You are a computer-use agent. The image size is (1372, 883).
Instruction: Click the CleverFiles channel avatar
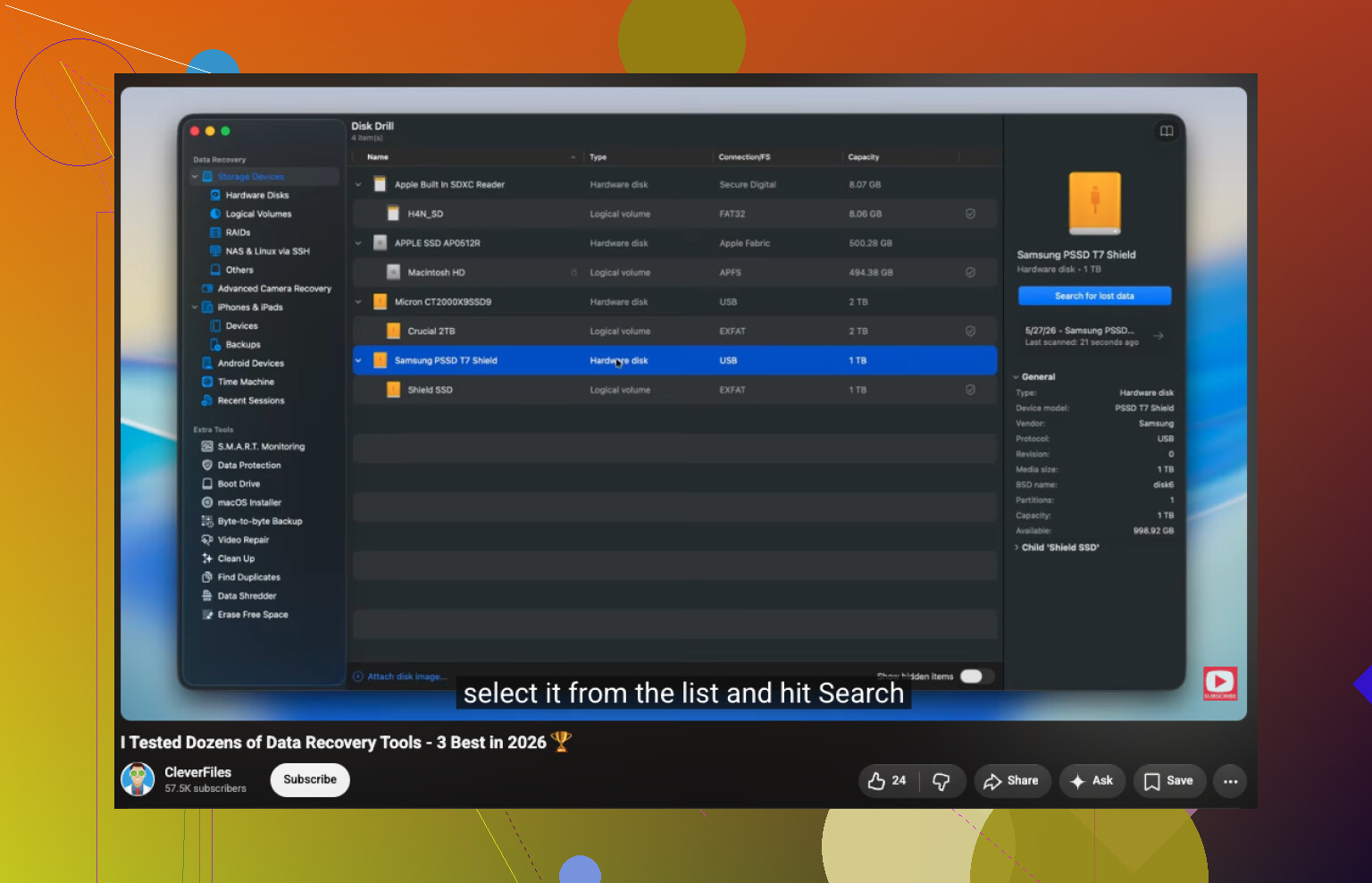(138, 779)
